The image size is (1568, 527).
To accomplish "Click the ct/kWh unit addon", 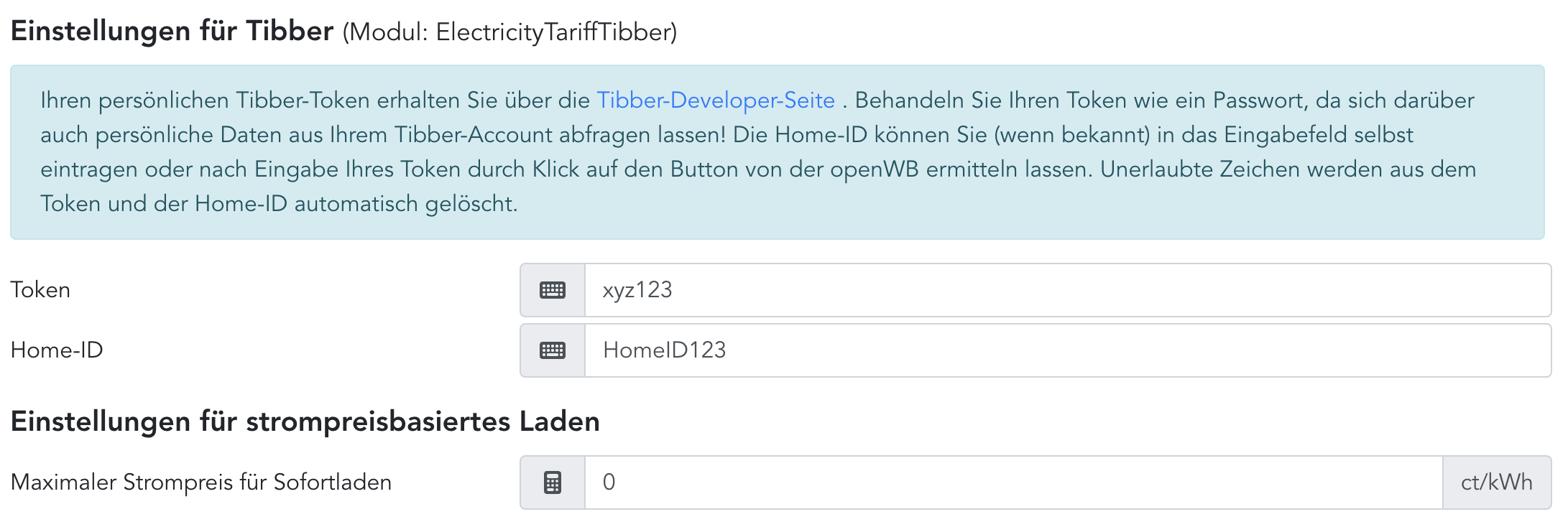I will [x=1496, y=482].
